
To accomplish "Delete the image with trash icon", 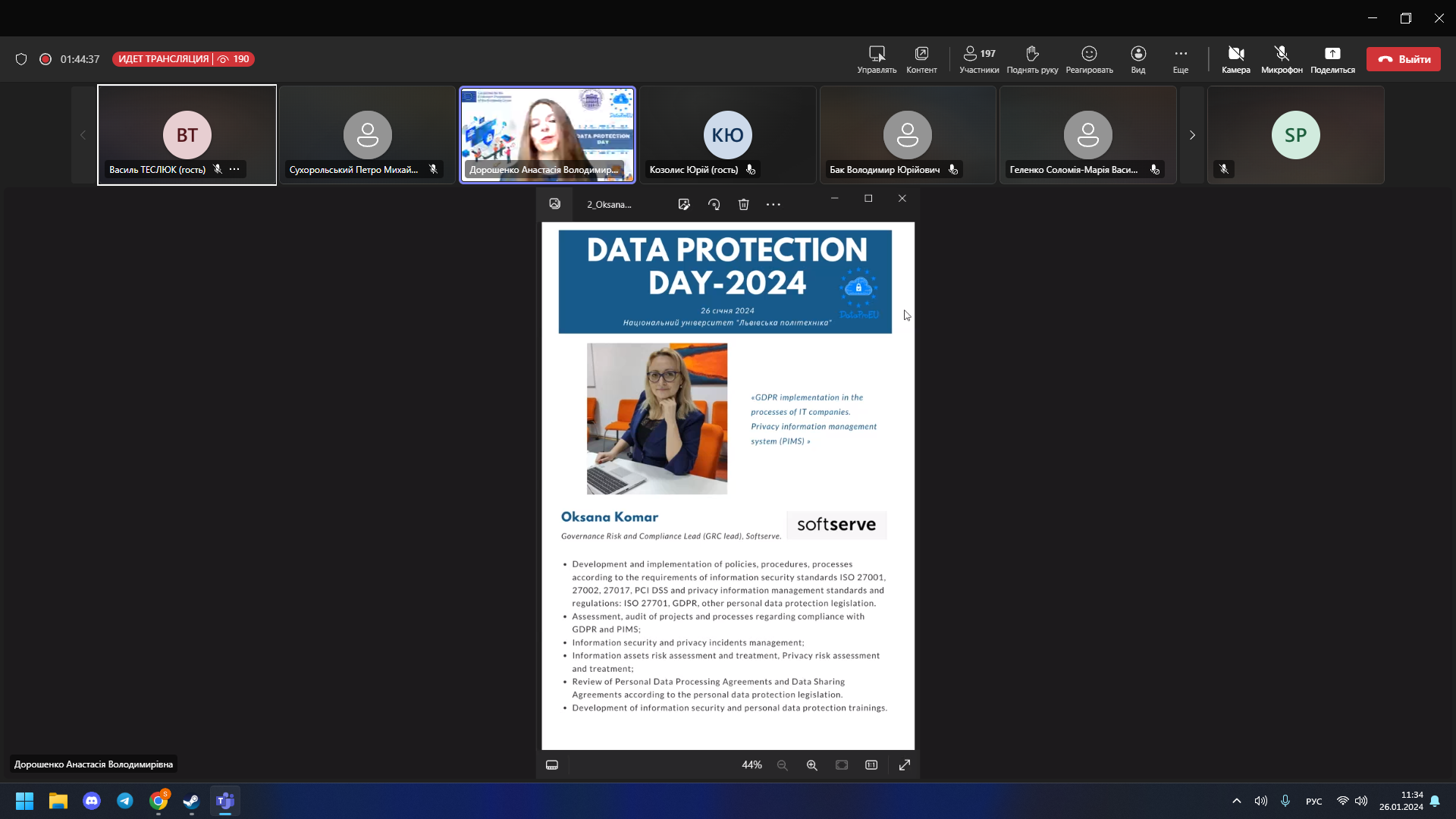I will tap(743, 204).
